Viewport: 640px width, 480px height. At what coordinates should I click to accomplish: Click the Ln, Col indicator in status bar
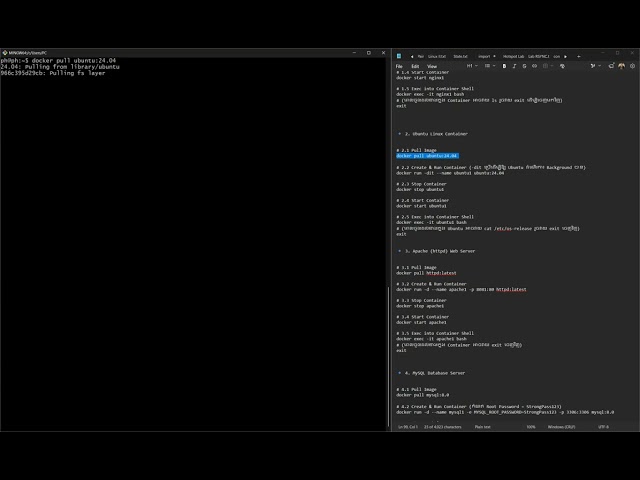pyautogui.click(x=408, y=427)
